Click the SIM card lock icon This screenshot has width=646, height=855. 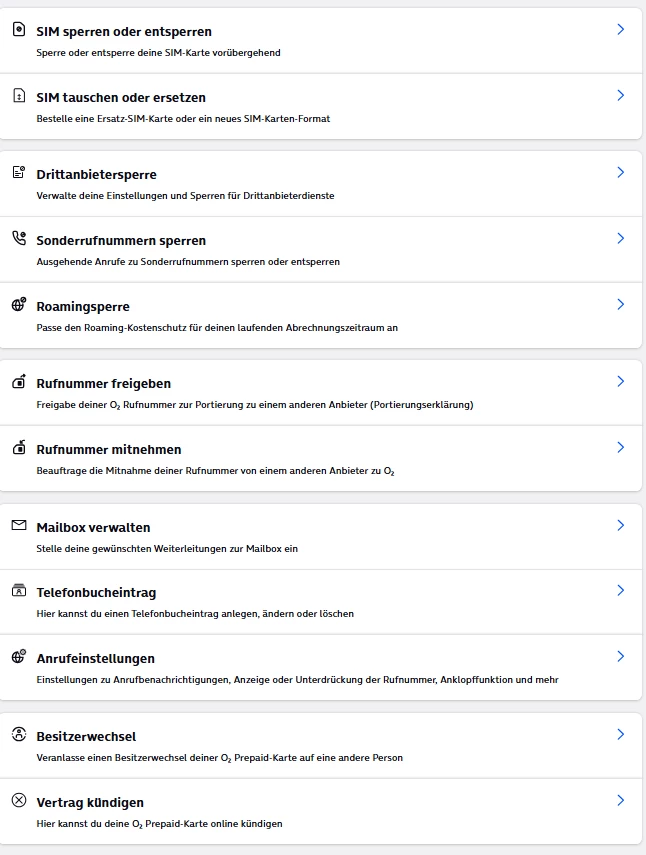click(x=18, y=30)
